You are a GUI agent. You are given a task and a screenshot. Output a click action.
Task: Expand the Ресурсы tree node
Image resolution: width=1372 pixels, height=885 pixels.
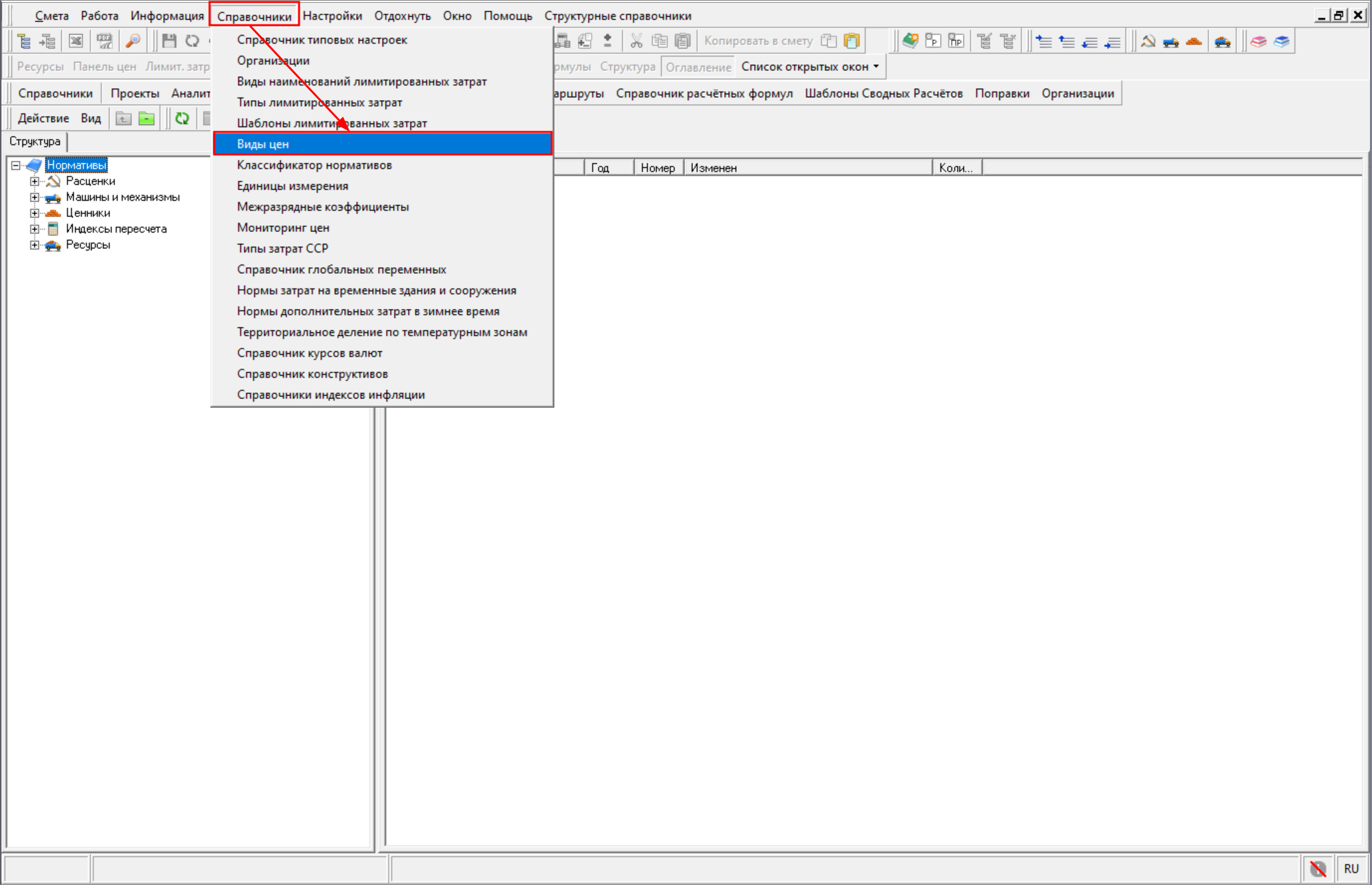(34, 245)
